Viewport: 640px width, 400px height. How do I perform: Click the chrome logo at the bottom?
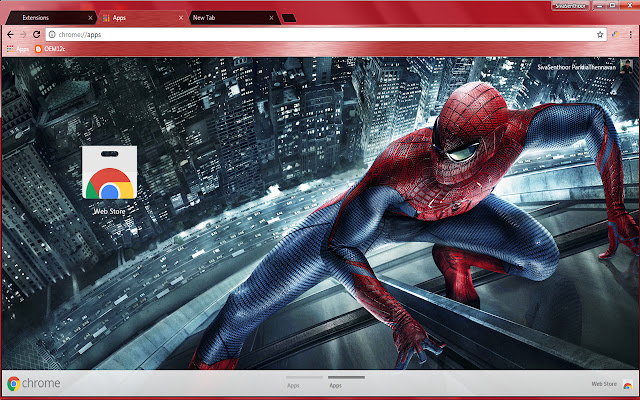coord(34,383)
